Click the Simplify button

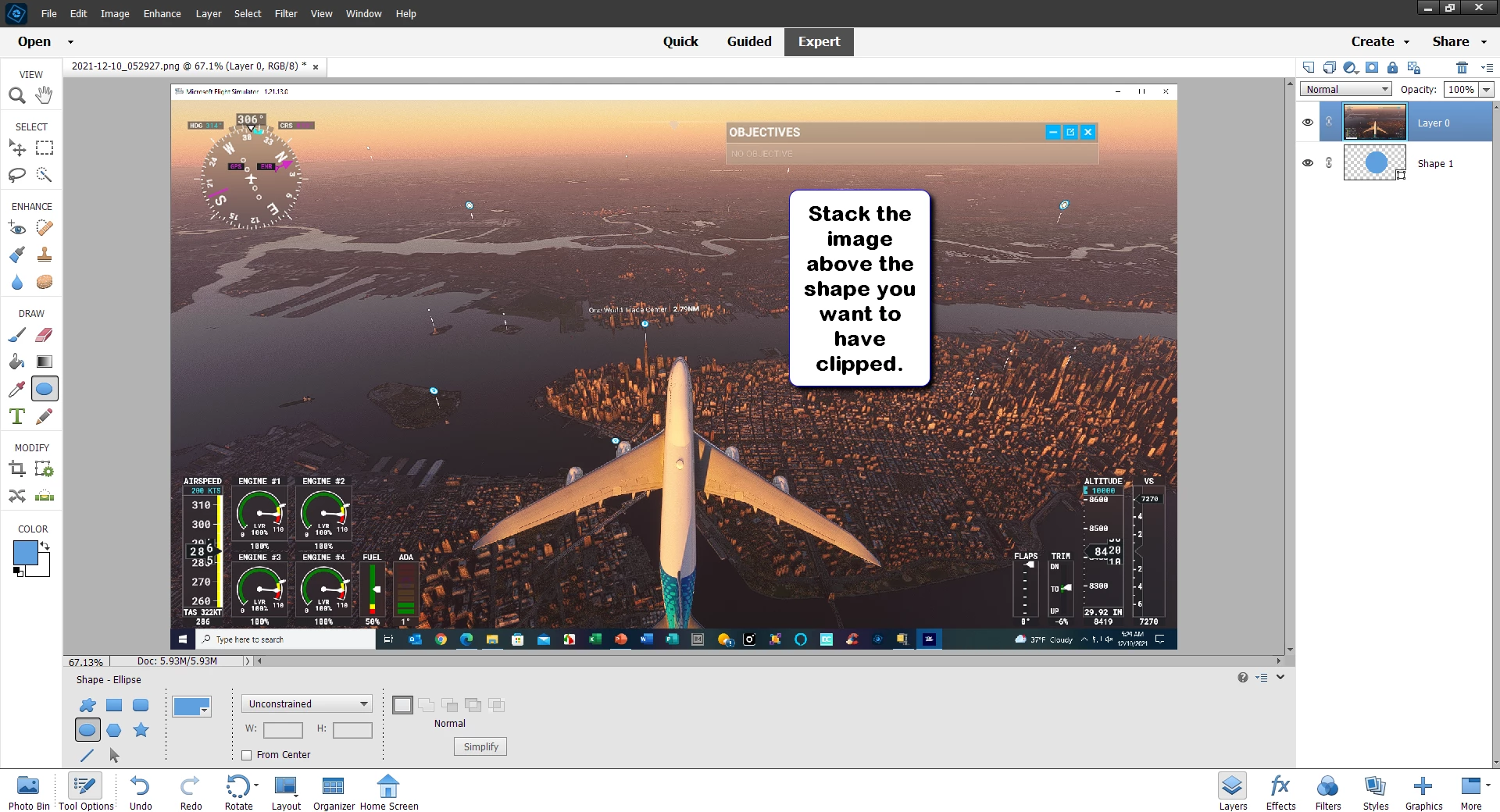coord(480,746)
